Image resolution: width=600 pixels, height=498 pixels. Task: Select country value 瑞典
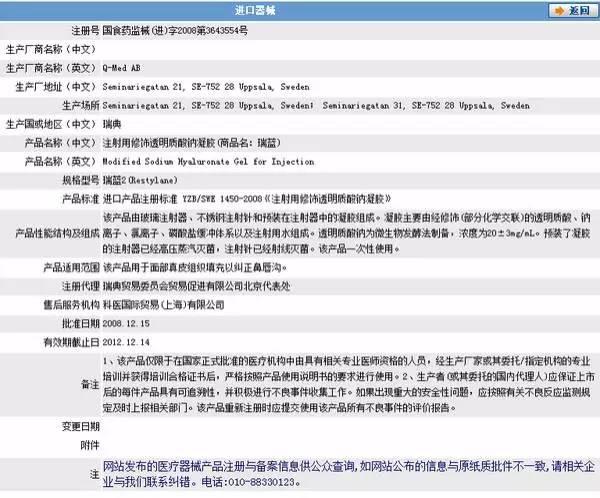[x=112, y=124]
